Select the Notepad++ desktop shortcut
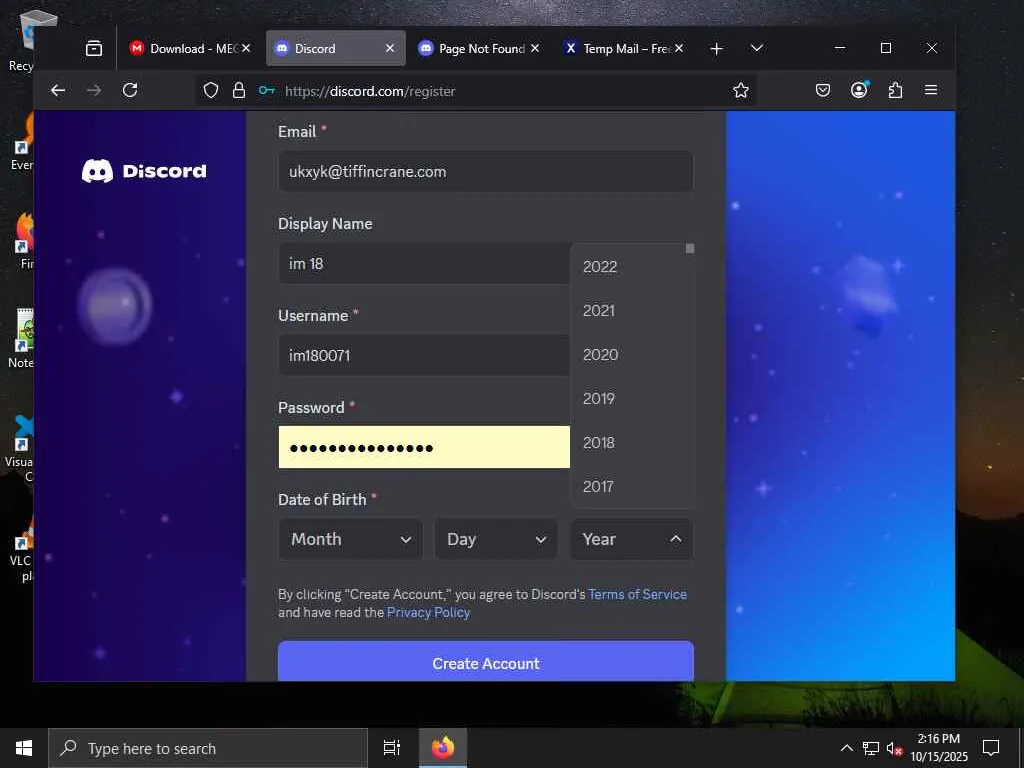 click(x=22, y=338)
